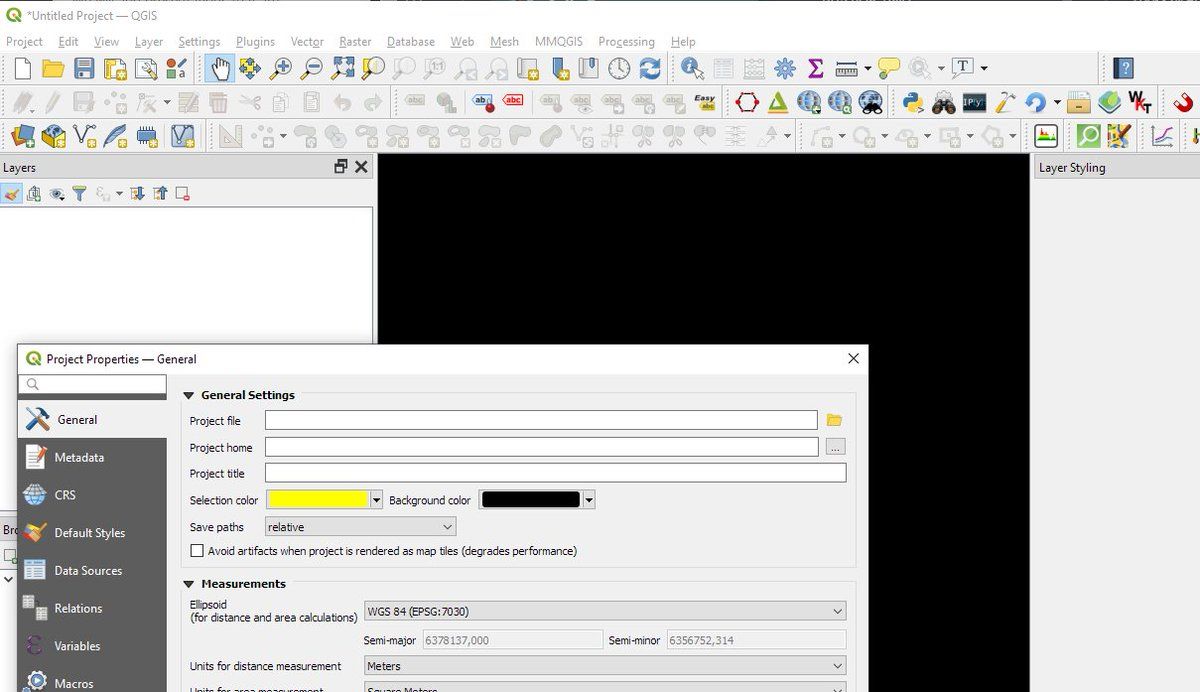Click the Save Project floppy icon
Image resolution: width=1200 pixels, height=692 pixels.
(x=84, y=68)
